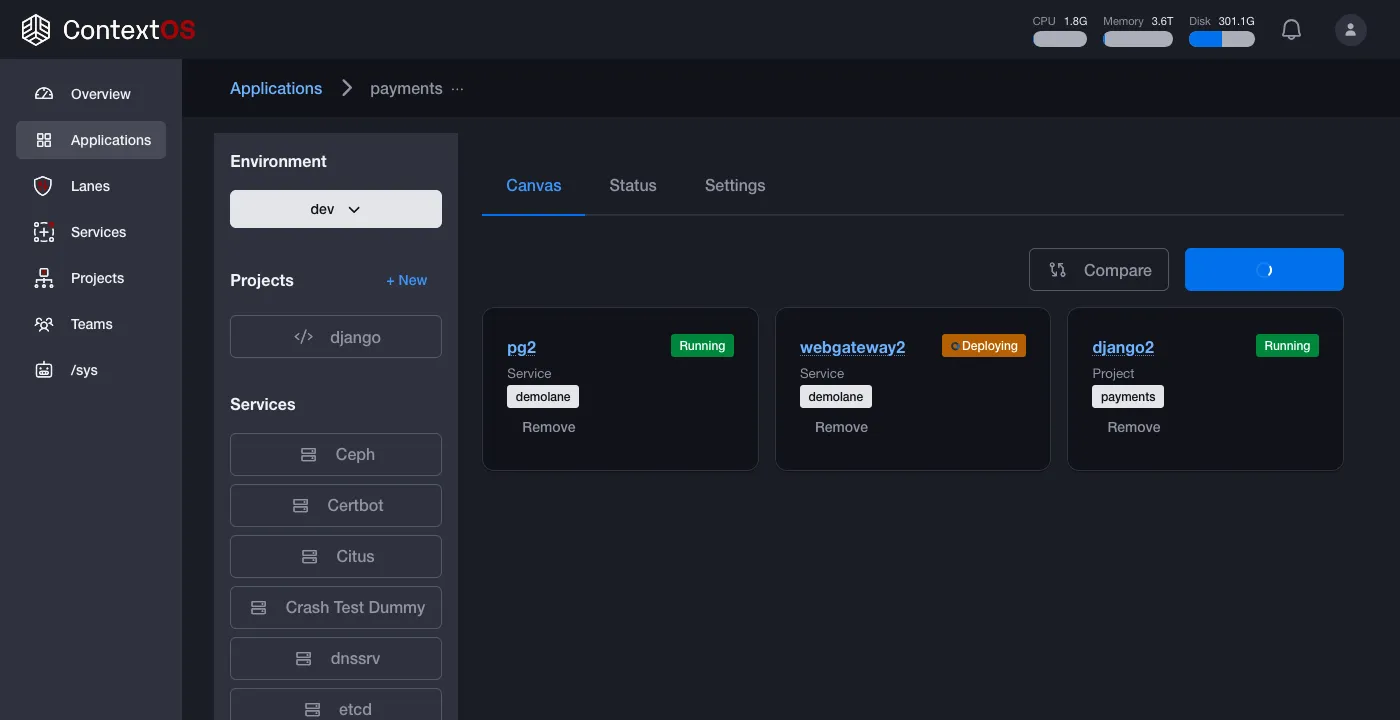Screen dimensions: 1400x720
Task: Remove the pg2 card
Action: coord(549,427)
